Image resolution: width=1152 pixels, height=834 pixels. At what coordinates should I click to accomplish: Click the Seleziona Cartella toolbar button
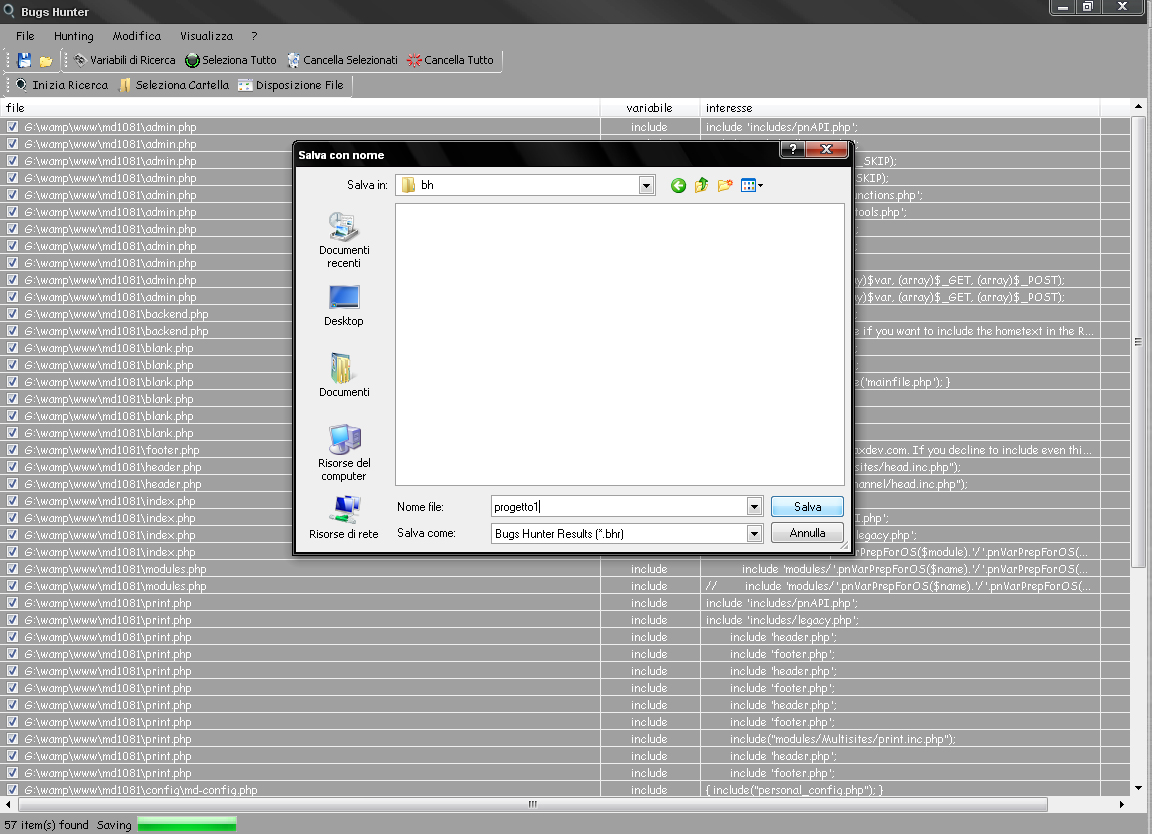click(x=174, y=85)
